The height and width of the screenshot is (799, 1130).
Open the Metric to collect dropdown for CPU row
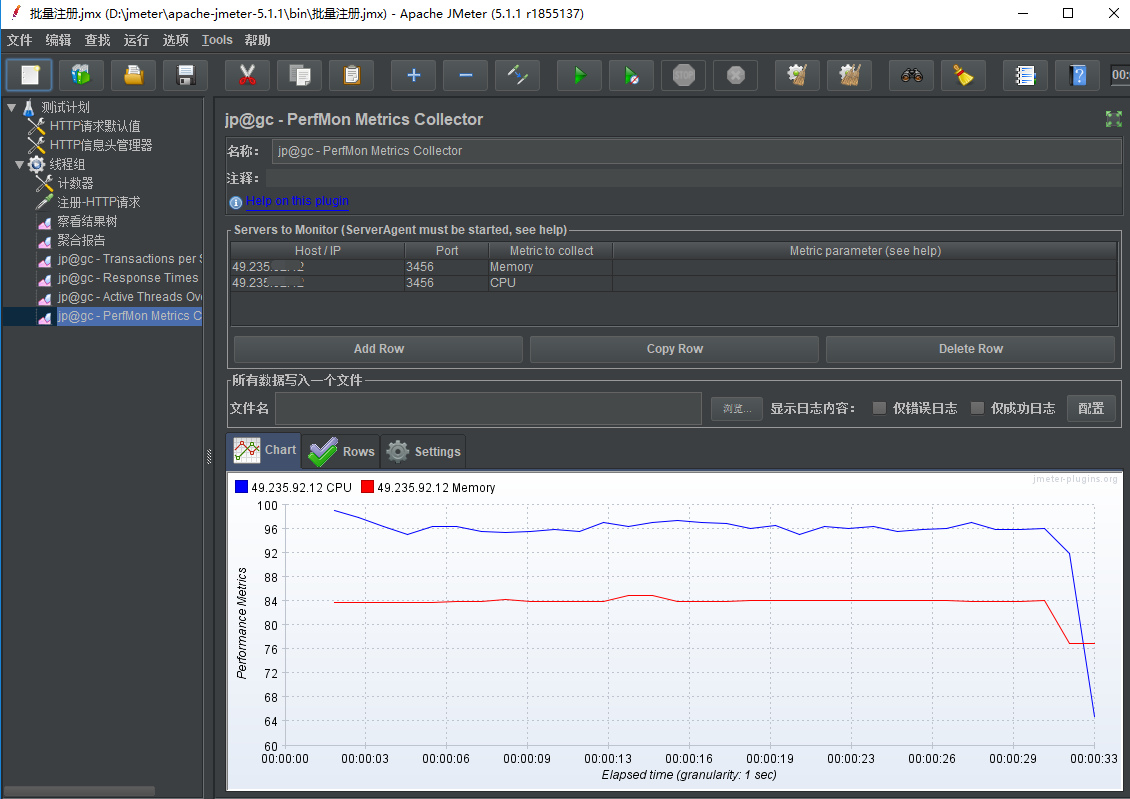(x=549, y=283)
